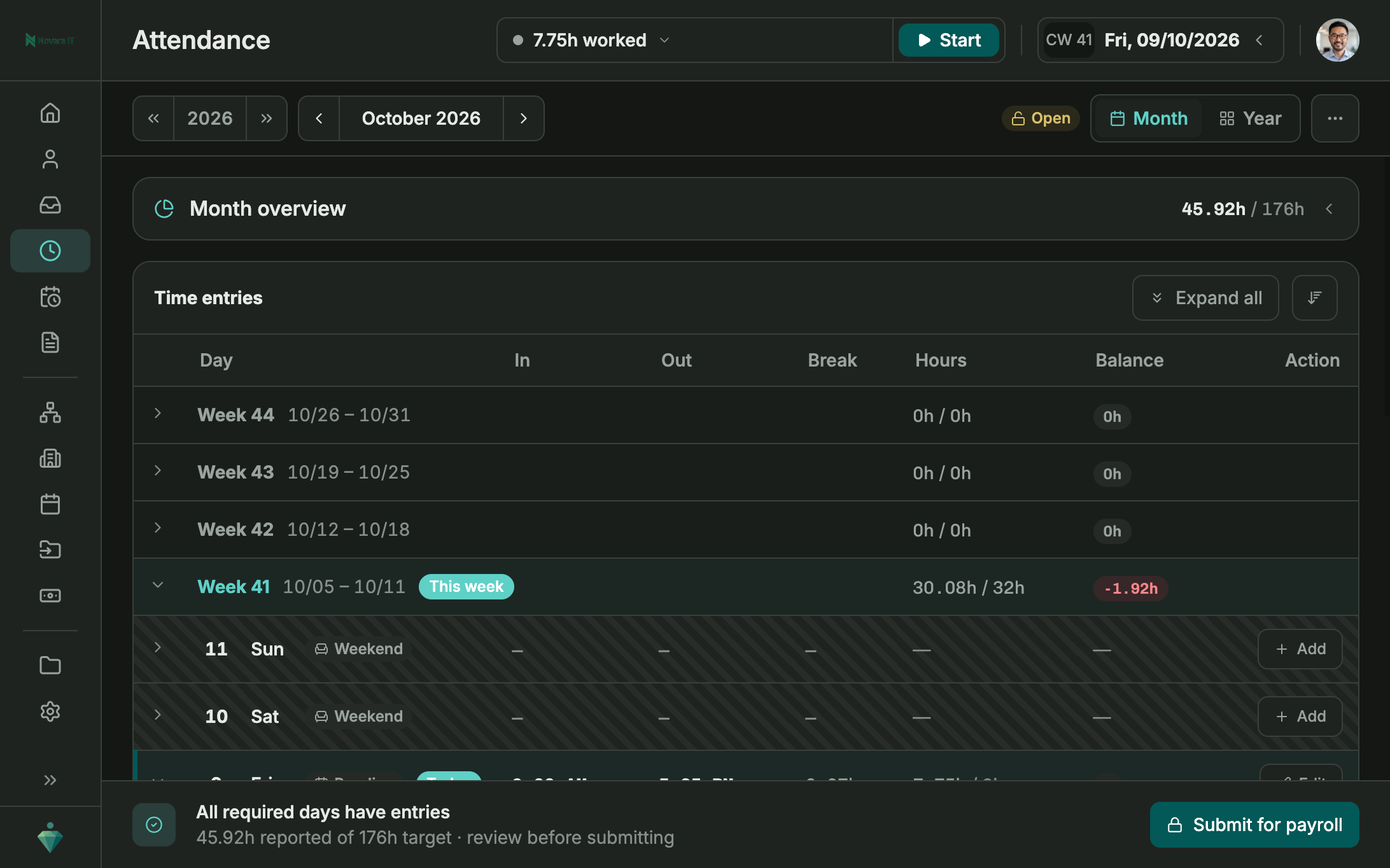This screenshot has width=1390, height=868.
Task: Click Submit for payroll button
Action: pos(1254,825)
